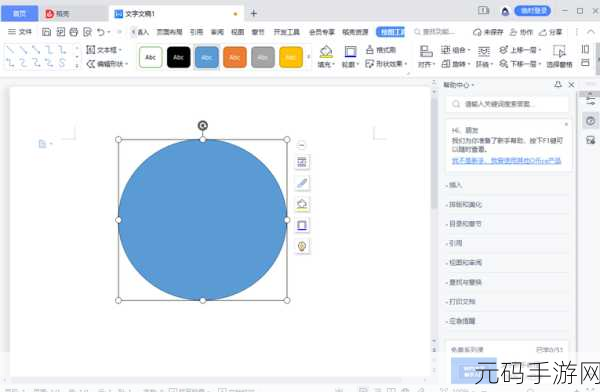Pin the help center panel
The height and width of the screenshot is (392, 600).
pyautogui.click(x=558, y=85)
